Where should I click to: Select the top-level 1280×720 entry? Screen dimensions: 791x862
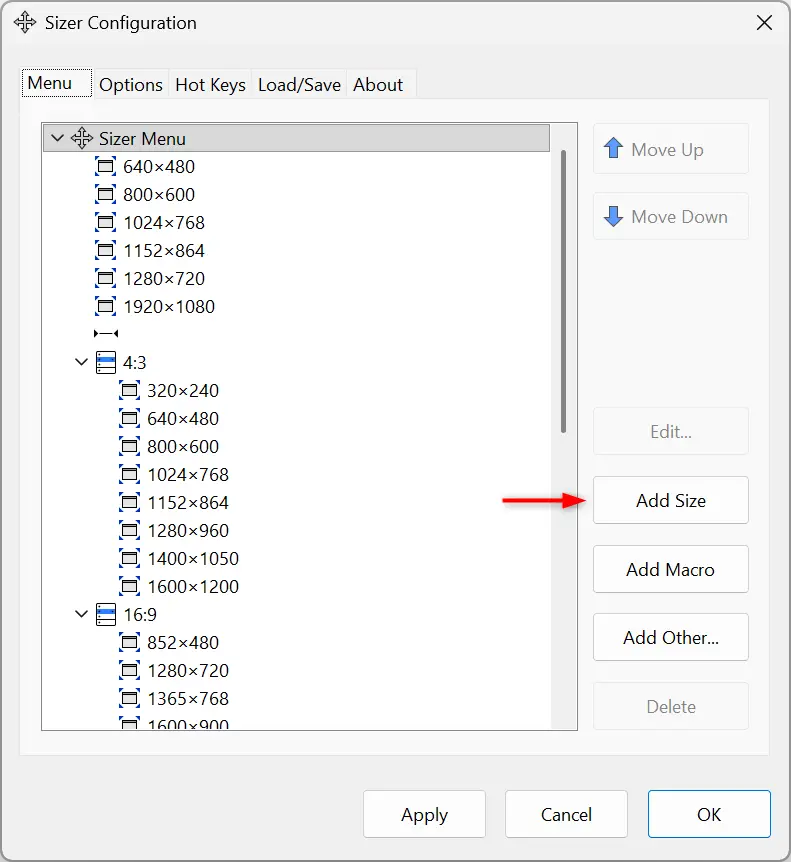point(164,279)
